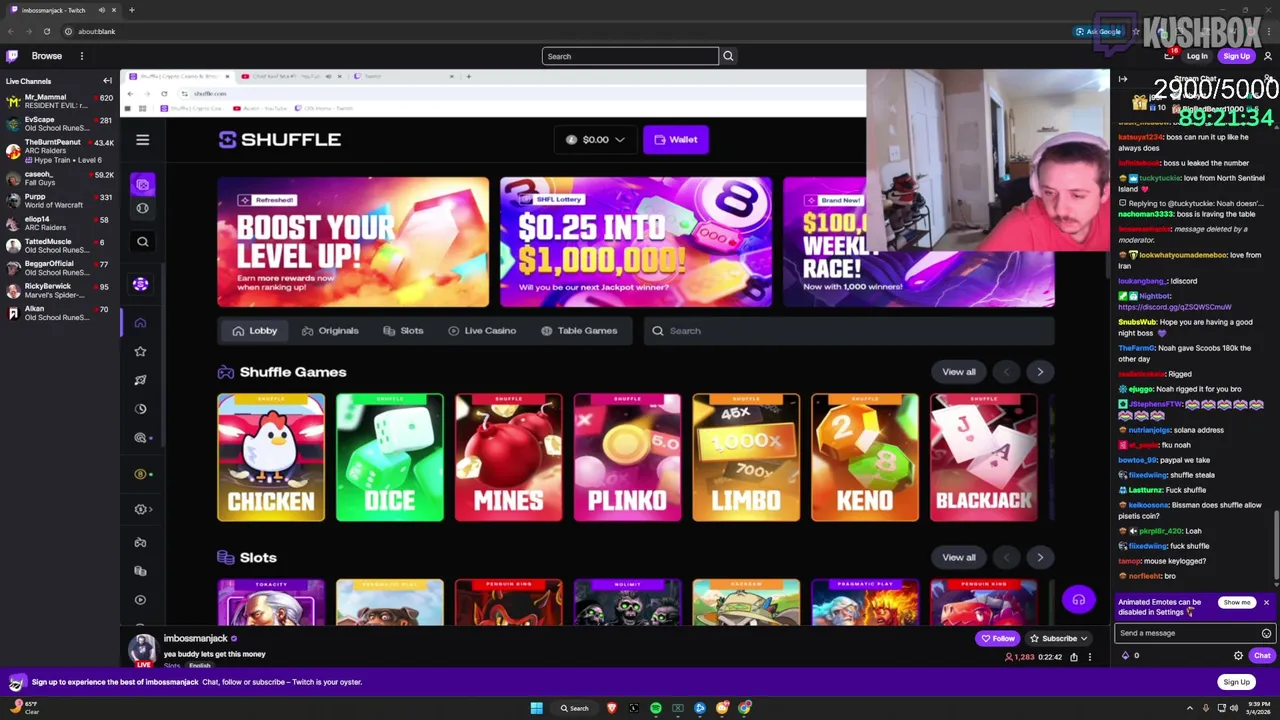The height and width of the screenshot is (720, 1280).
Task: Switch to the Slots tab
Action: [x=403, y=331]
